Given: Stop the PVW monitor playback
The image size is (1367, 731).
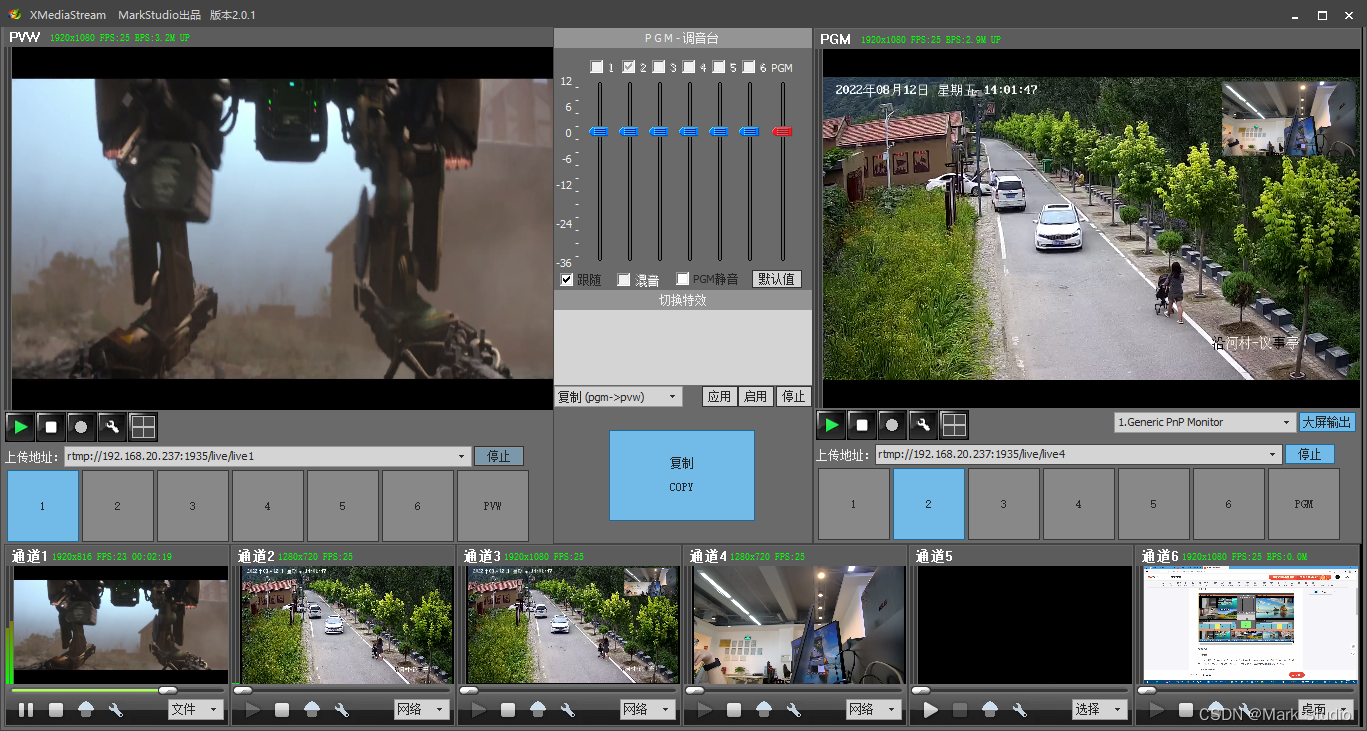Looking at the screenshot, I should click(x=51, y=426).
